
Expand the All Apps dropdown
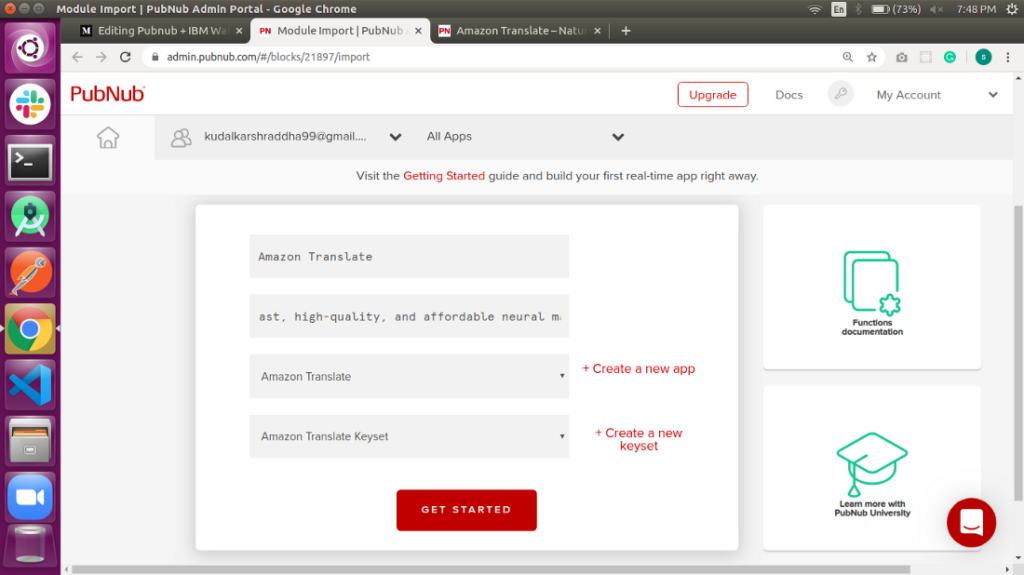618,137
